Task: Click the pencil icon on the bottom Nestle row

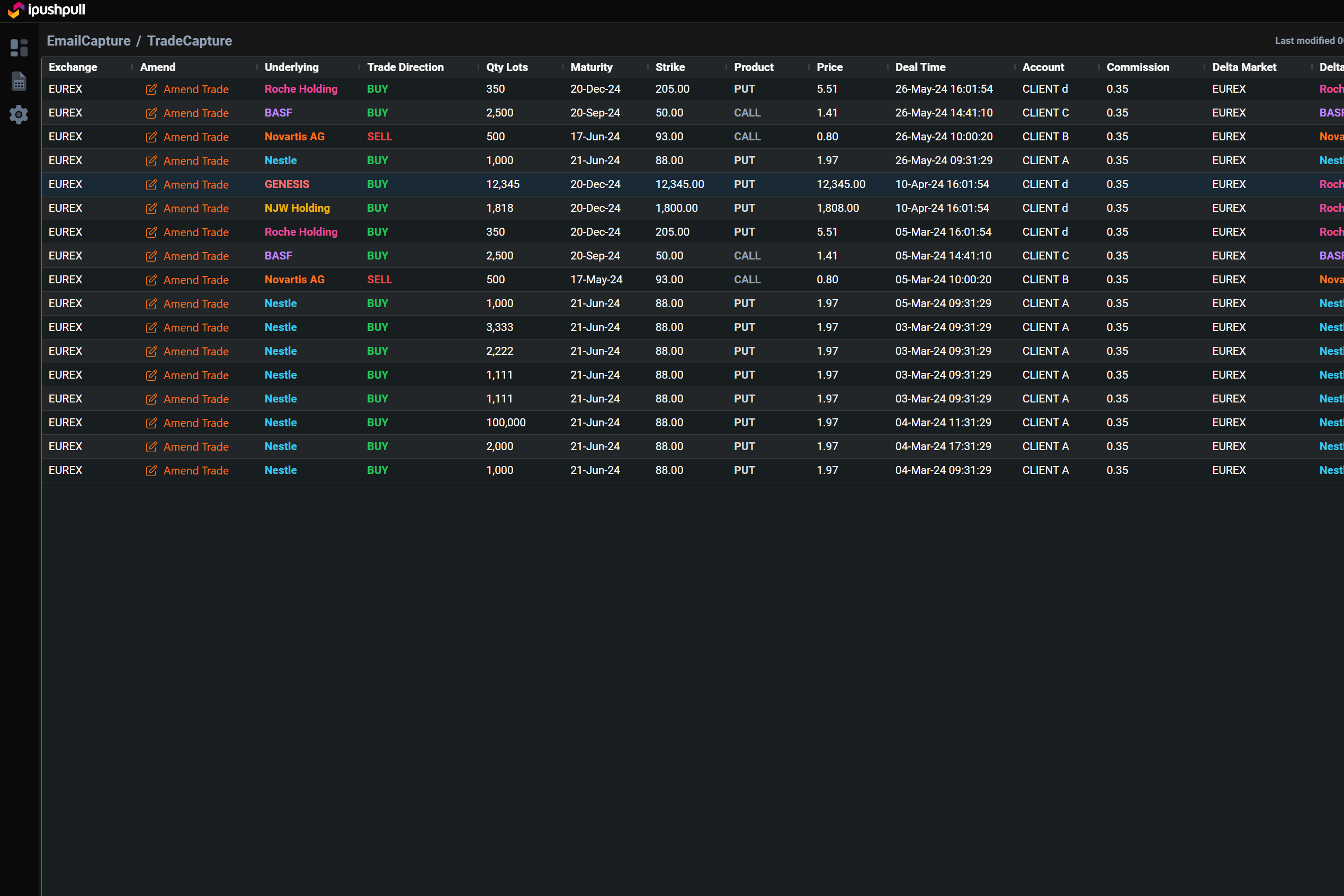Action: click(151, 470)
